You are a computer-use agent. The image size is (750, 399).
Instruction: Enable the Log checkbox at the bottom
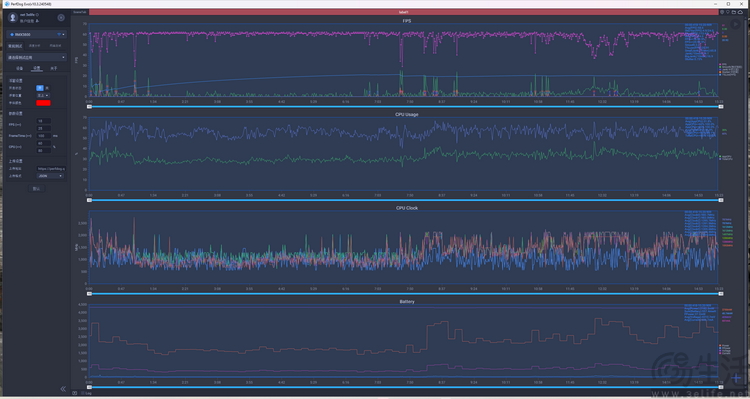coord(82,393)
